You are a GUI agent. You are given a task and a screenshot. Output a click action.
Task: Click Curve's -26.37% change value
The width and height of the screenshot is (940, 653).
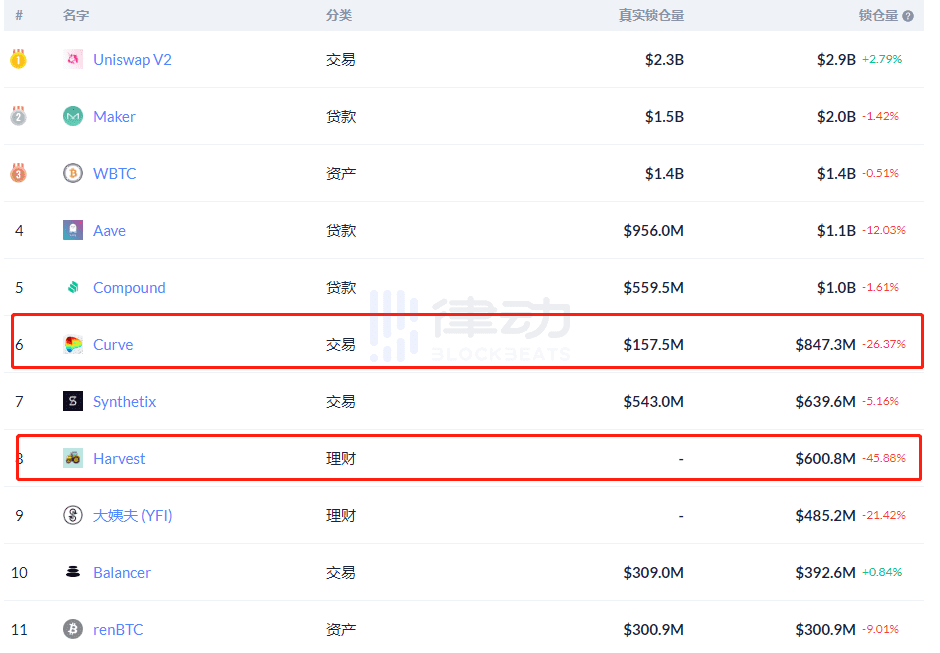pyautogui.click(x=883, y=344)
